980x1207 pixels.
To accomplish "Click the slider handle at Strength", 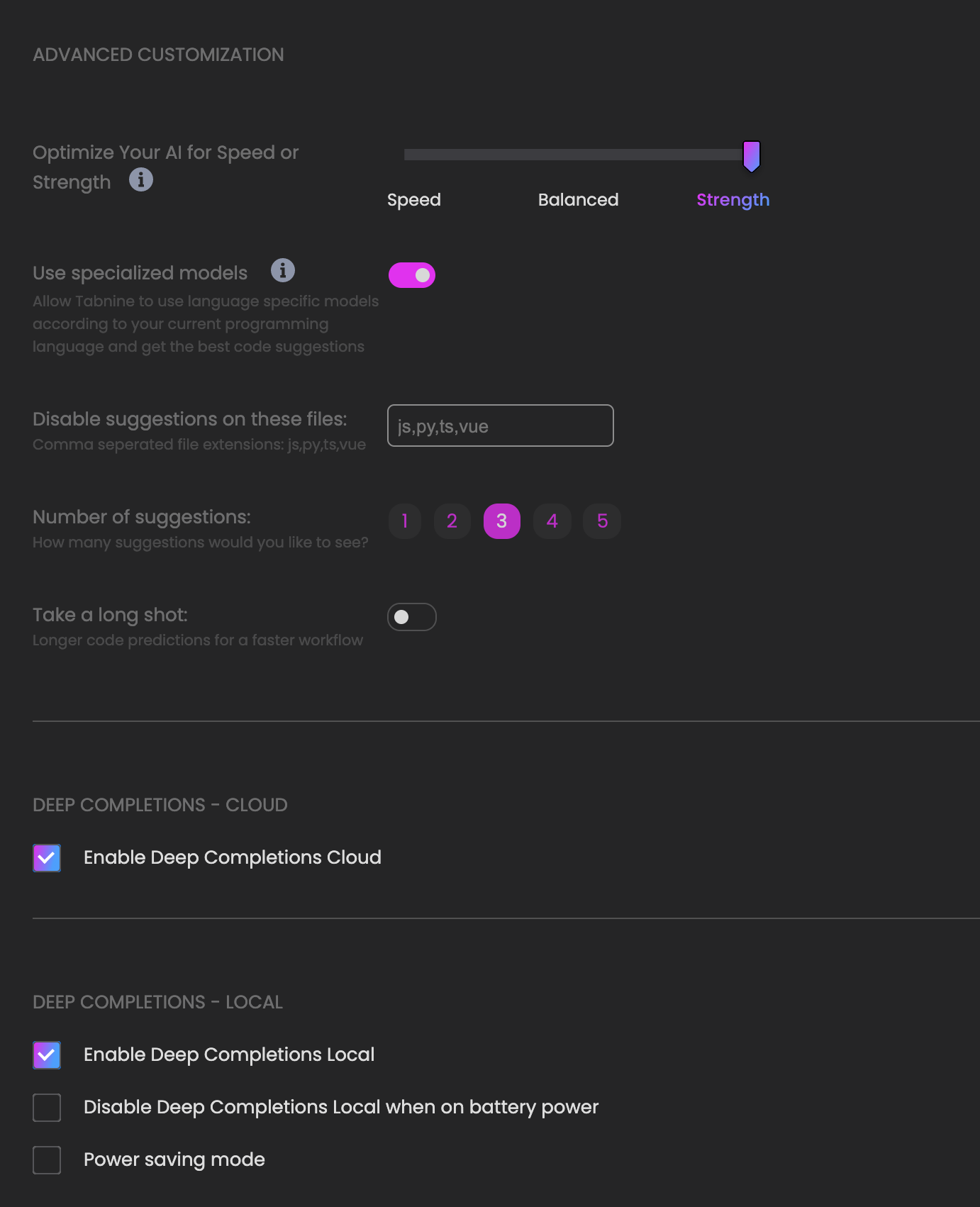I will pyautogui.click(x=752, y=157).
